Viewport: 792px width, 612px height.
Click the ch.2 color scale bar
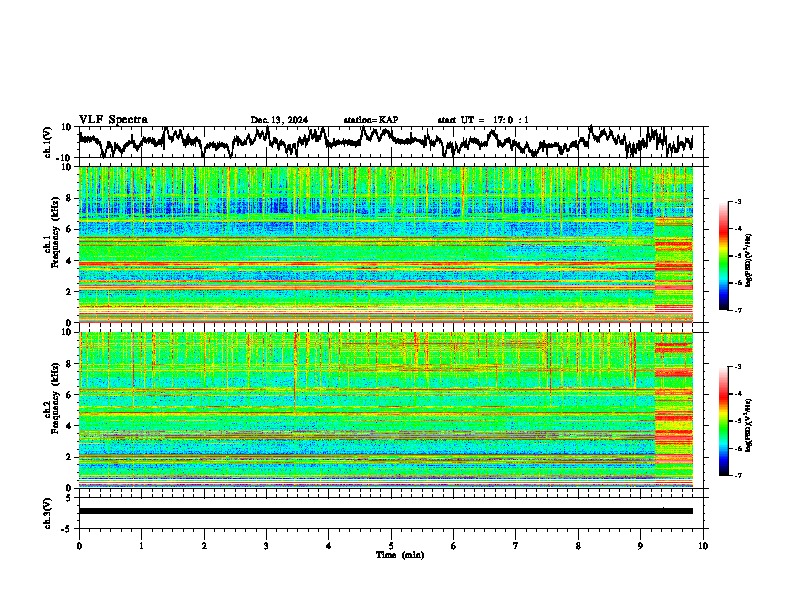pyautogui.click(x=723, y=421)
